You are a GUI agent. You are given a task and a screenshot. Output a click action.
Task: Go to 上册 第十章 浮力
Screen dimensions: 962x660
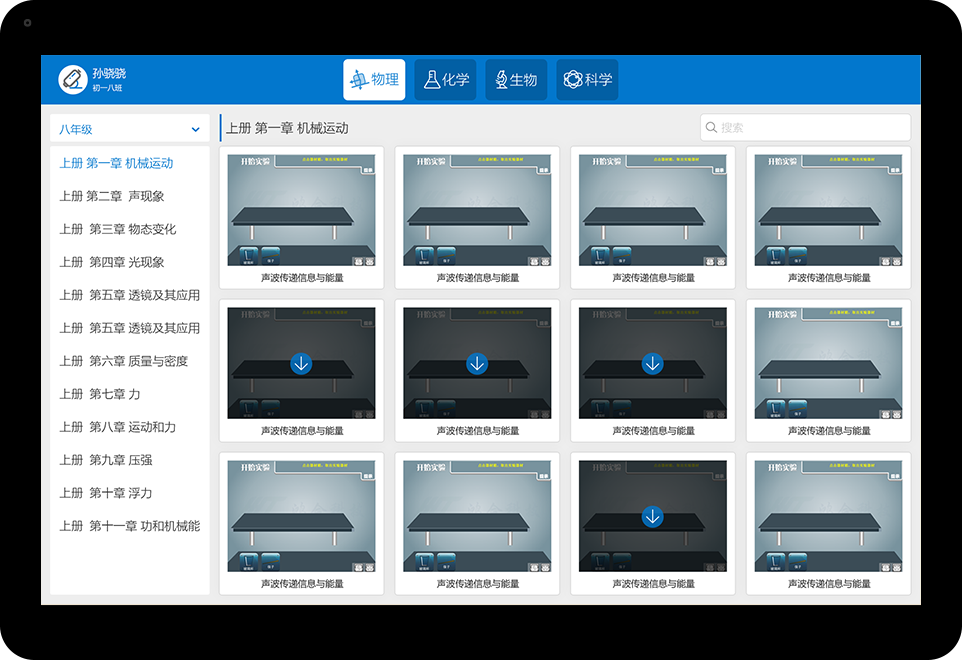[105, 494]
